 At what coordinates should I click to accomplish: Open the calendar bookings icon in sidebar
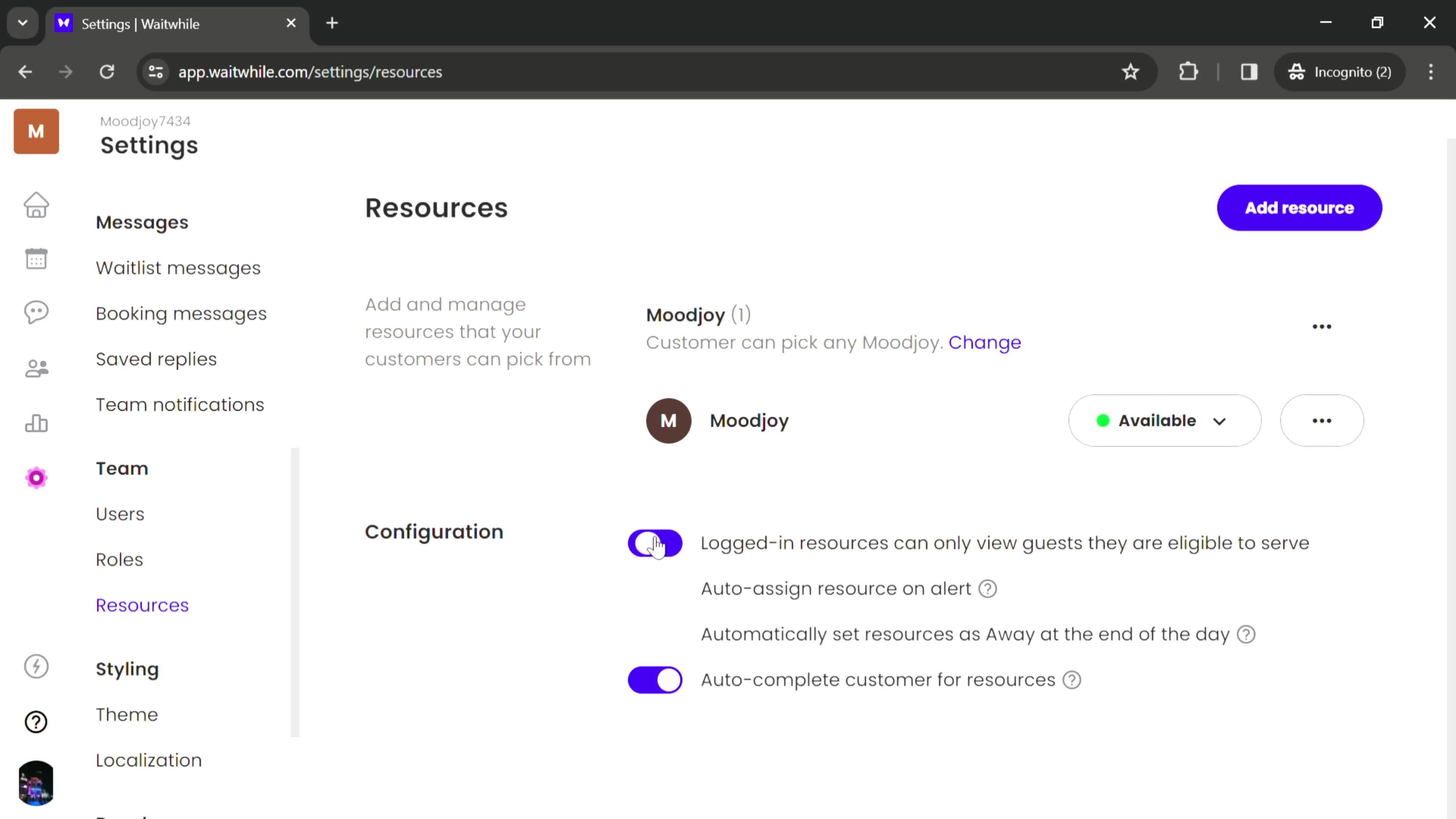[x=36, y=259]
